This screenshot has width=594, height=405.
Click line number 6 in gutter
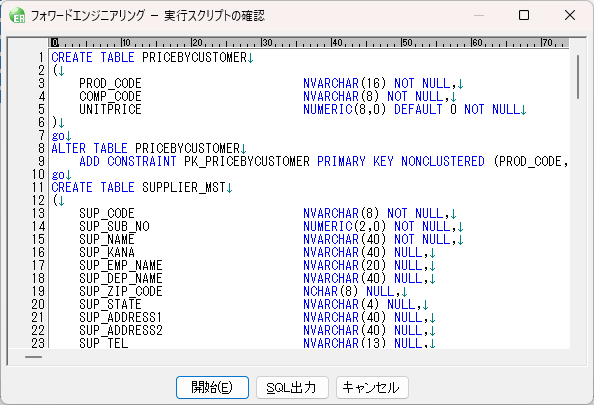coord(41,122)
